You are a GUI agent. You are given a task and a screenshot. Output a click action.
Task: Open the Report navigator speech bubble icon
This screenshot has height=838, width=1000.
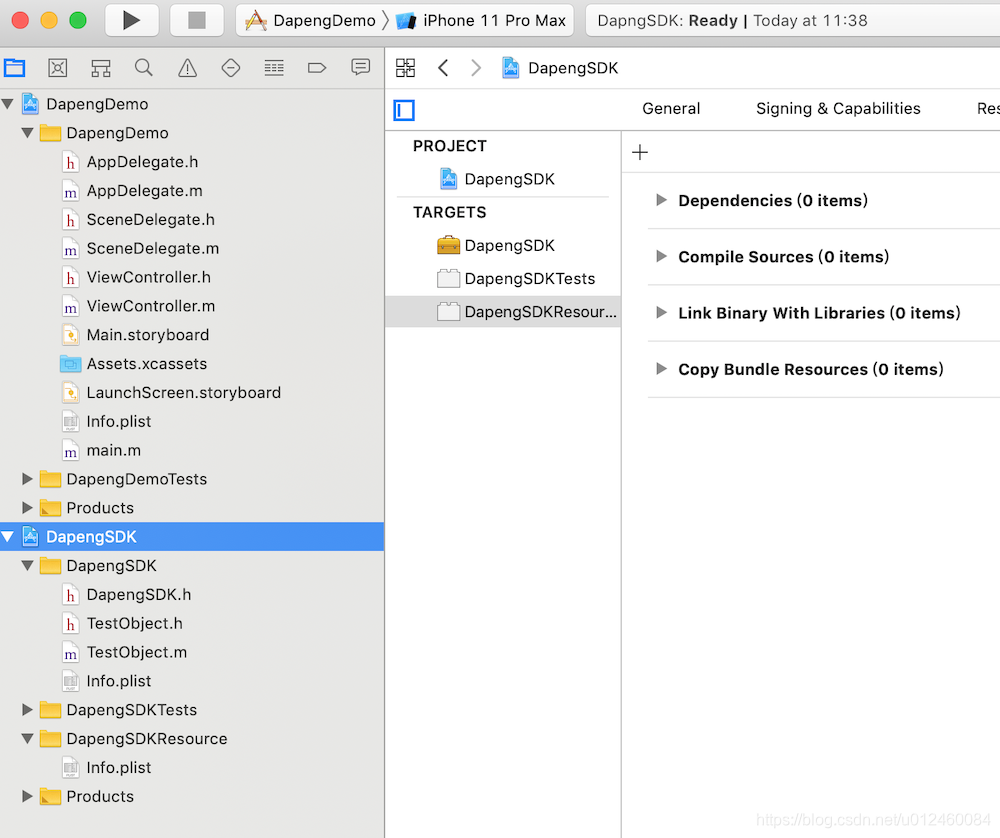[360, 67]
